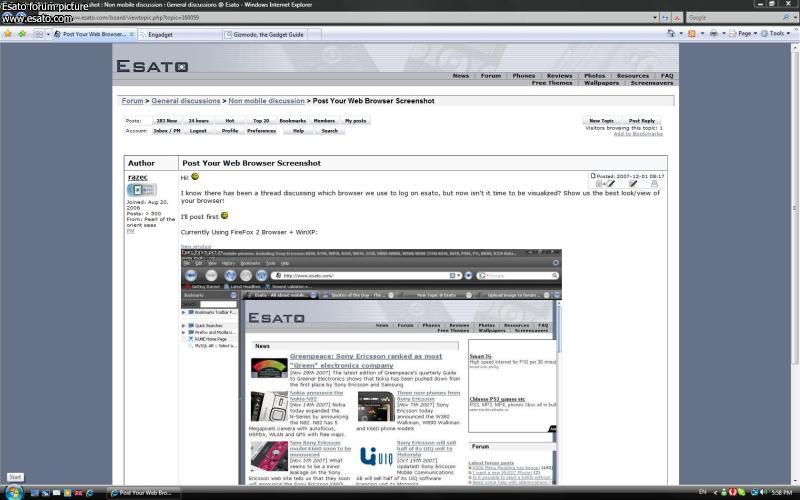This screenshot has width=800, height=500.
Task: Expand the search provider dropdown
Action: coord(795,17)
